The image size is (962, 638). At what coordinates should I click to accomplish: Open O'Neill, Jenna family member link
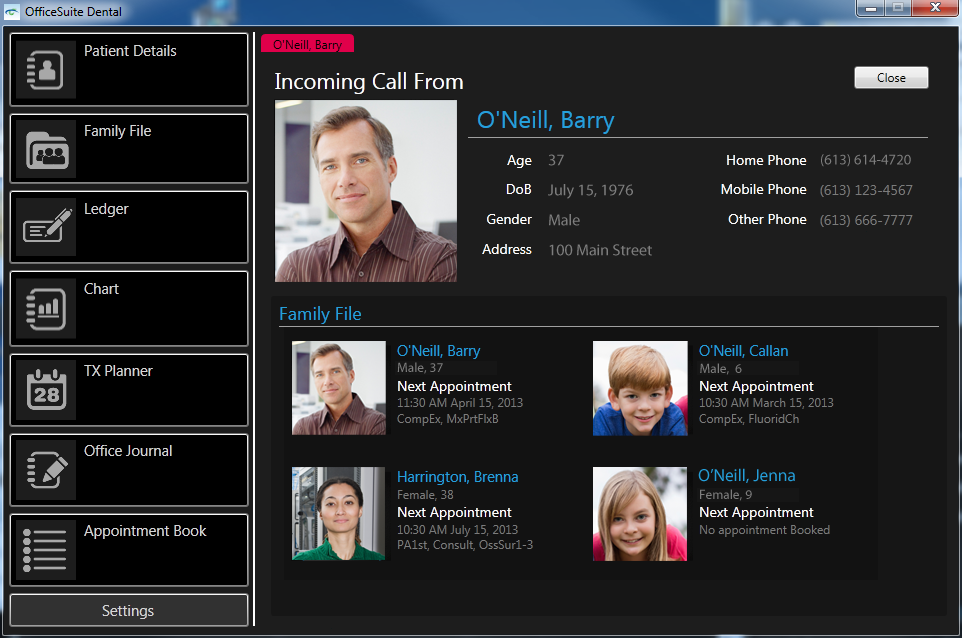[x=747, y=475]
